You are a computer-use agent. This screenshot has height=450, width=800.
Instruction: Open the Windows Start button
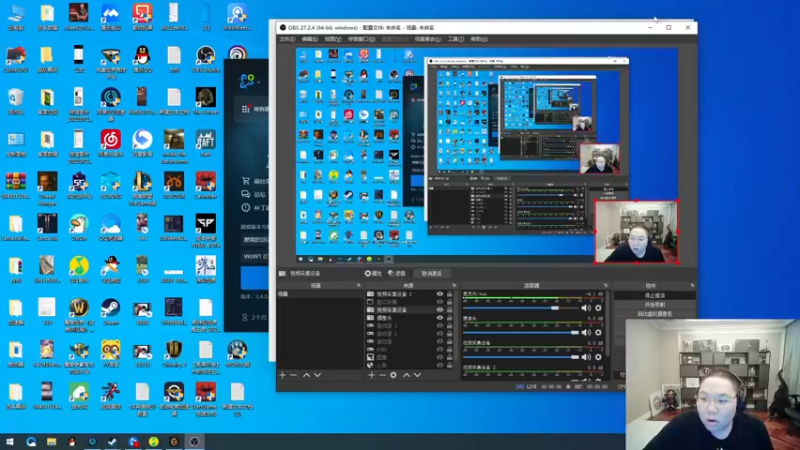[10, 442]
